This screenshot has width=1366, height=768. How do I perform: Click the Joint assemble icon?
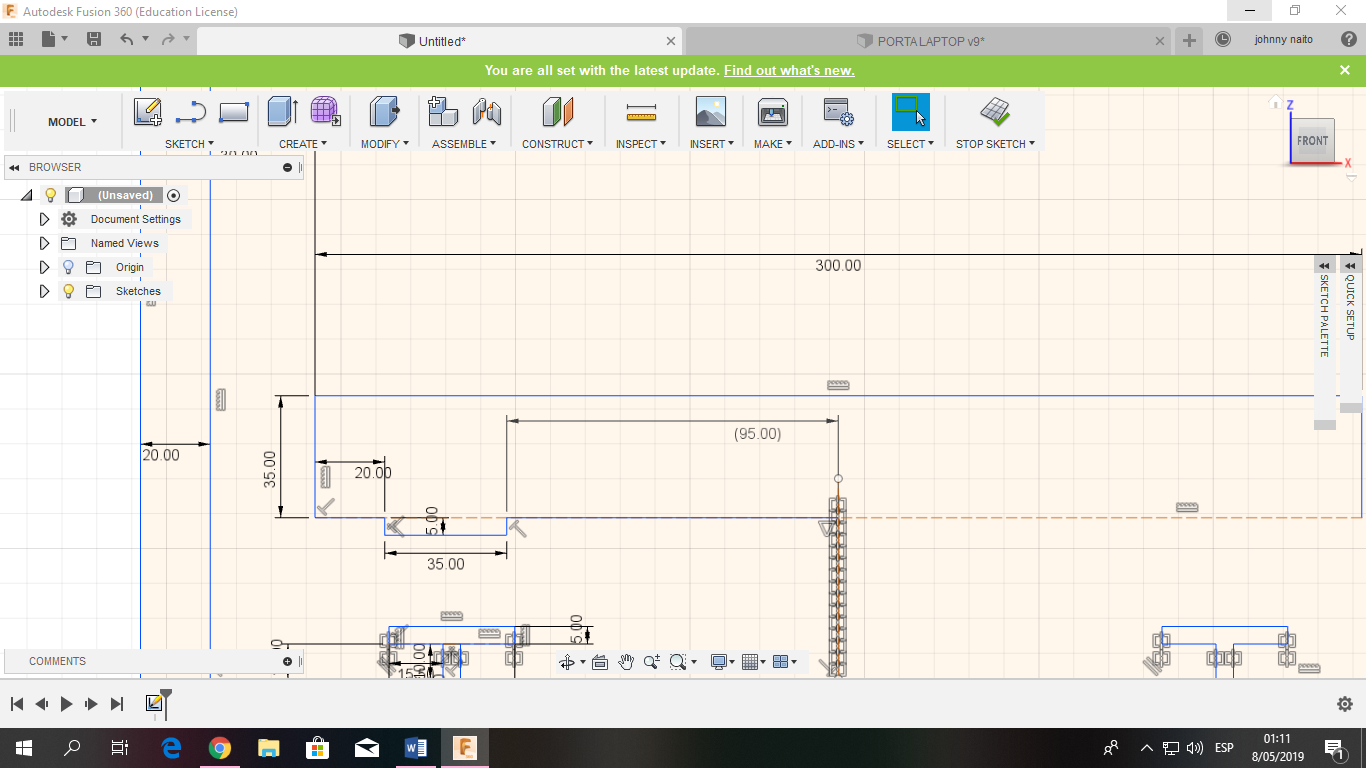tap(487, 111)
